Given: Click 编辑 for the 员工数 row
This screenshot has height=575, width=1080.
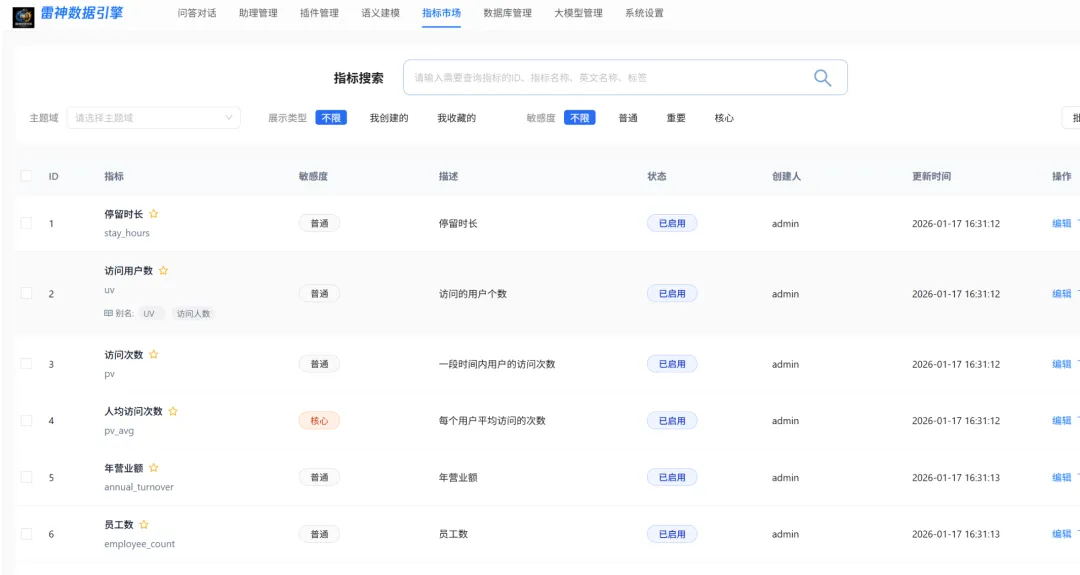Looking at the screenshot, I should [x=1061, y=534].
